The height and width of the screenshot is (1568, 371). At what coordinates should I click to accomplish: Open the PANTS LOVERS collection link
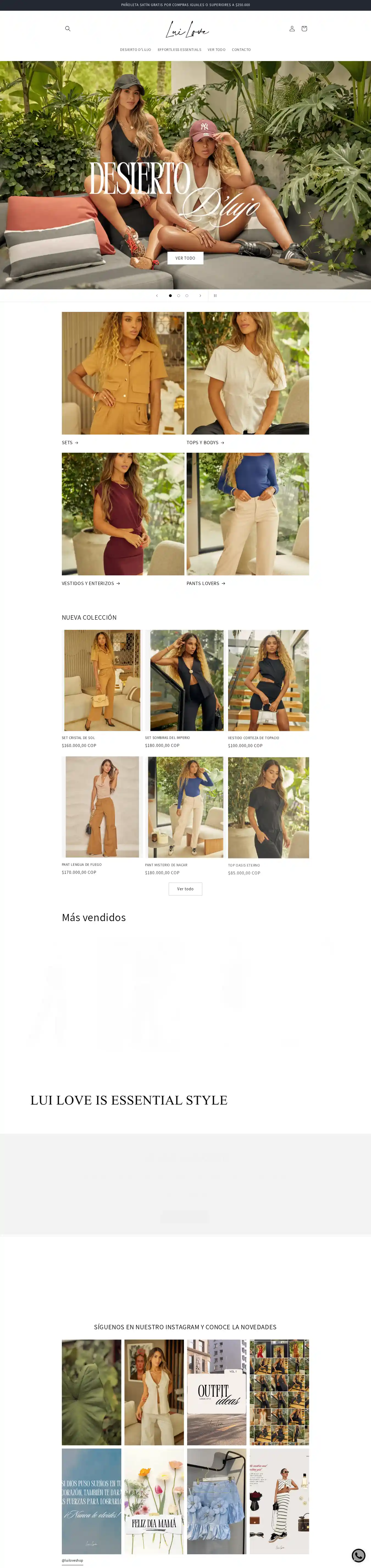206,583
